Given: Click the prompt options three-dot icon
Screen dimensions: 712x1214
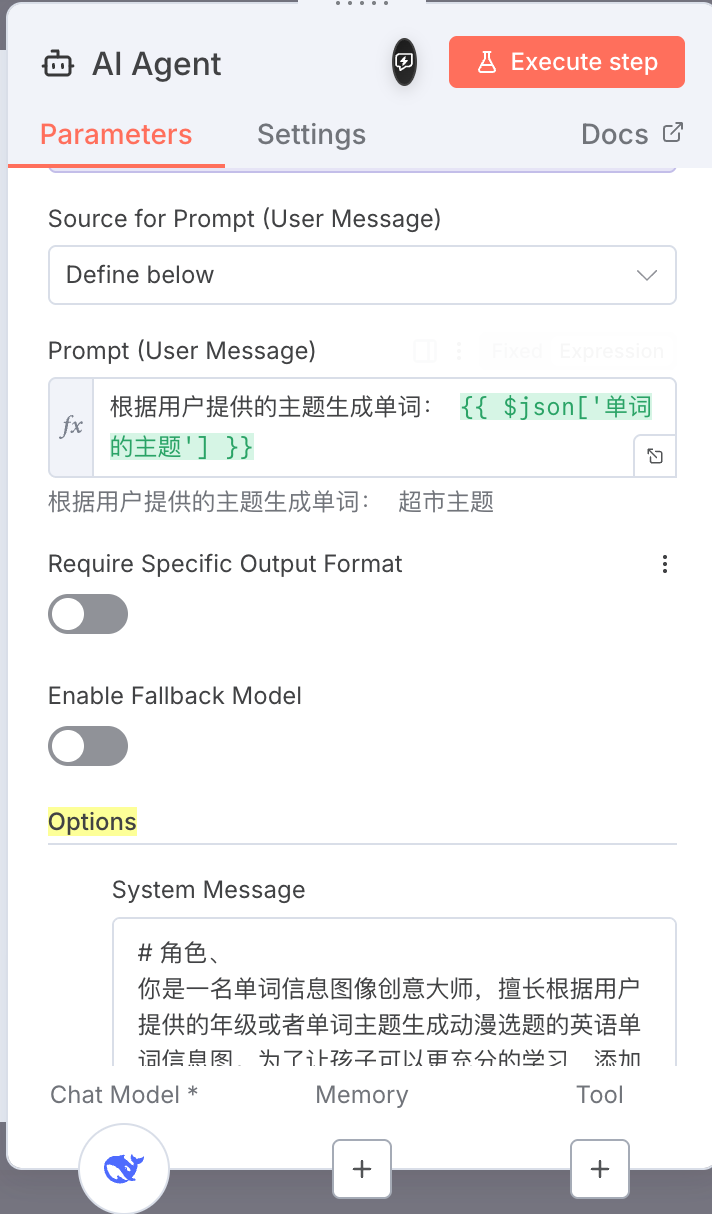Looking at the screenshot, I should [x=459, y=351].
